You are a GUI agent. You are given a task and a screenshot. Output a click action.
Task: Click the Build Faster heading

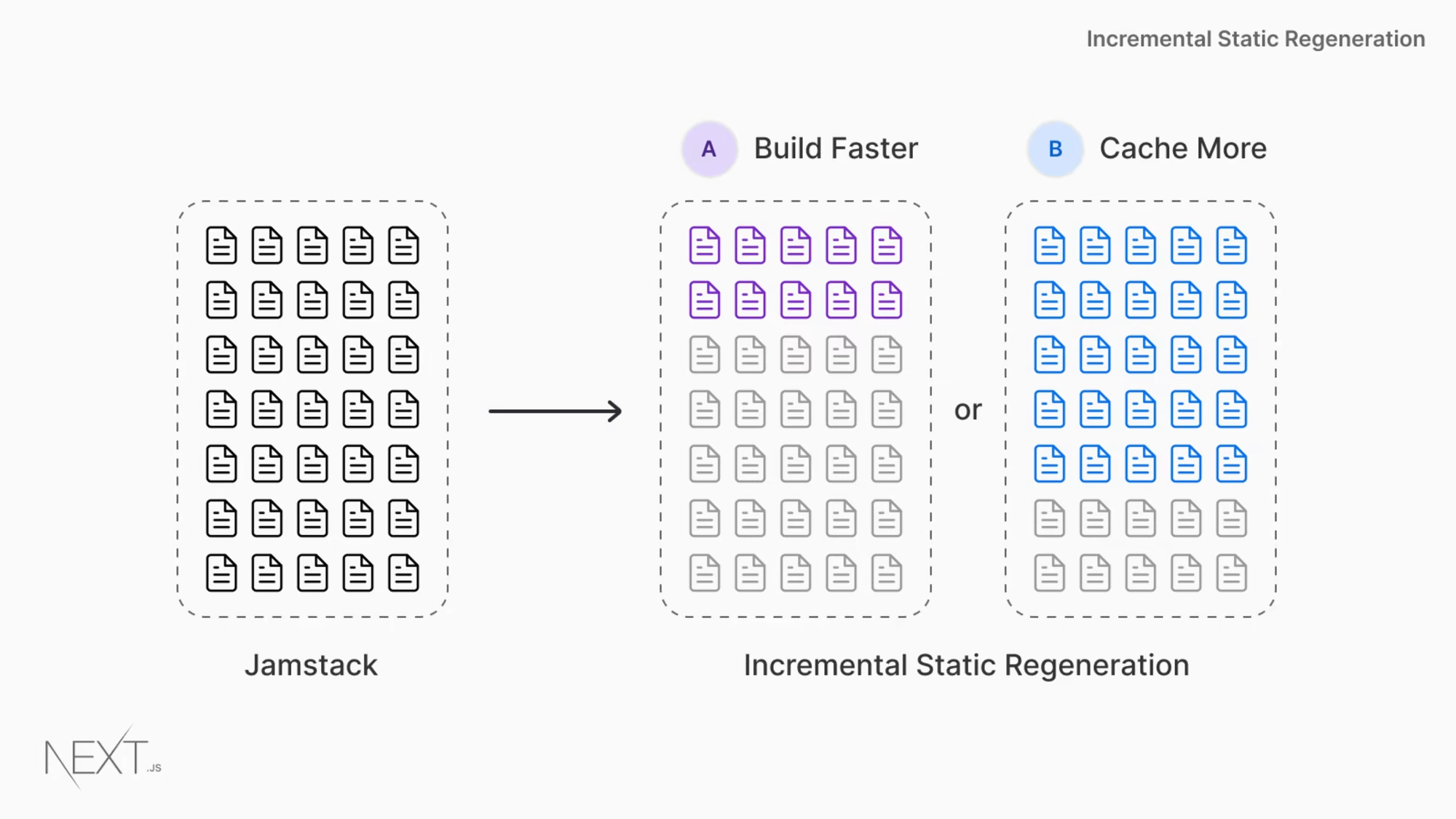836,149
